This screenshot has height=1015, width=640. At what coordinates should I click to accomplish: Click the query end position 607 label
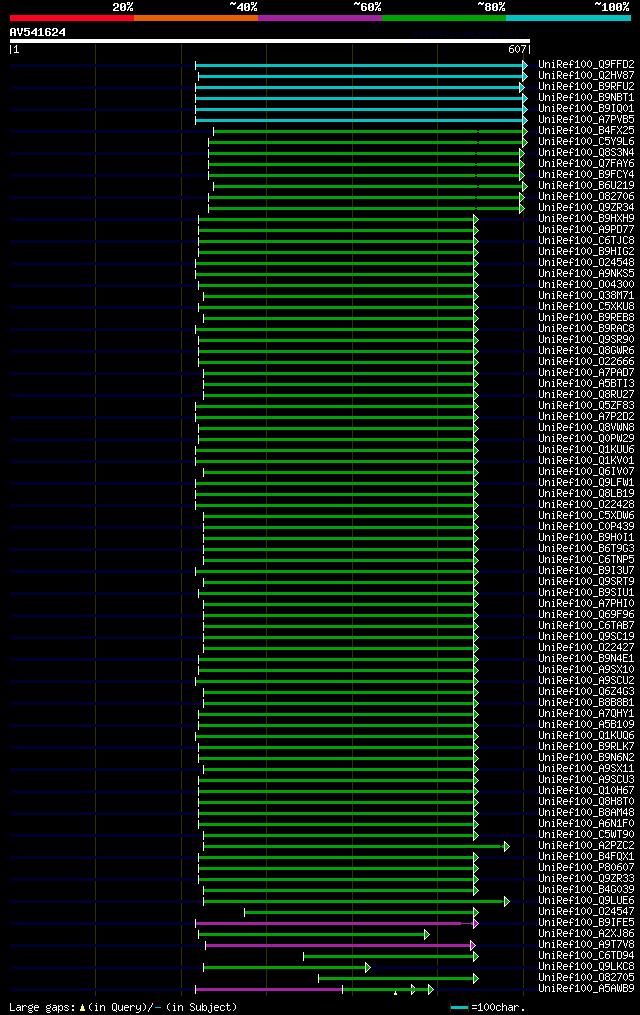pos(517,49)
